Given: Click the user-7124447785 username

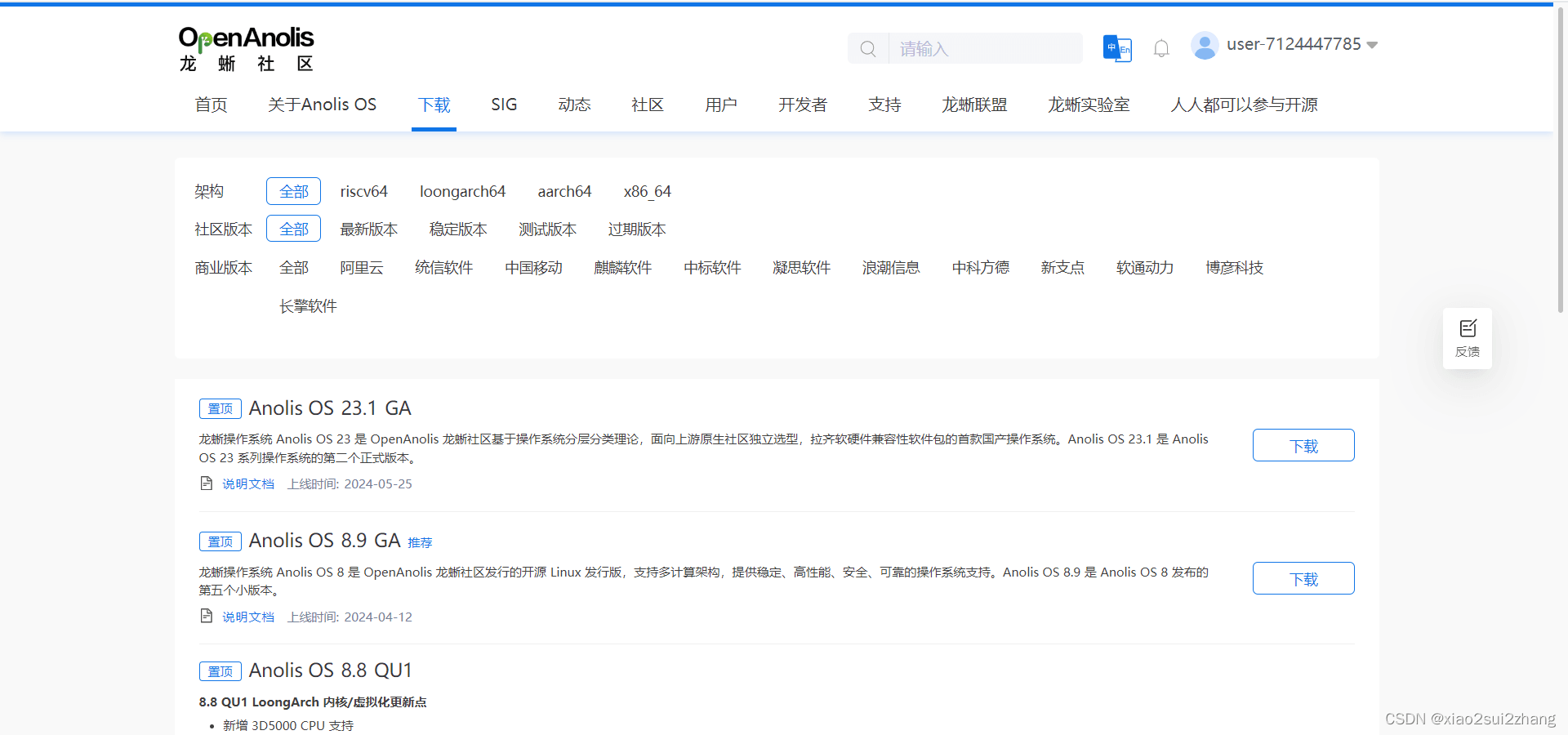Looking at the screenshot, I should coord(1294,44).
